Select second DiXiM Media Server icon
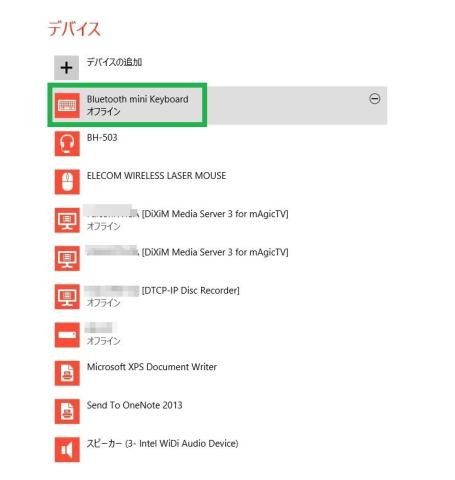 pyautogui.click(x=67, y=259)
